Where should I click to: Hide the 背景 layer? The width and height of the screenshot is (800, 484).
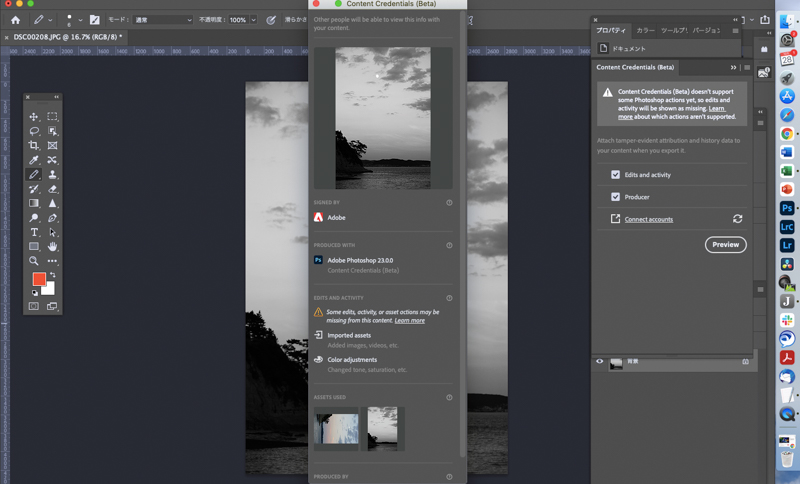click(599, 362)
